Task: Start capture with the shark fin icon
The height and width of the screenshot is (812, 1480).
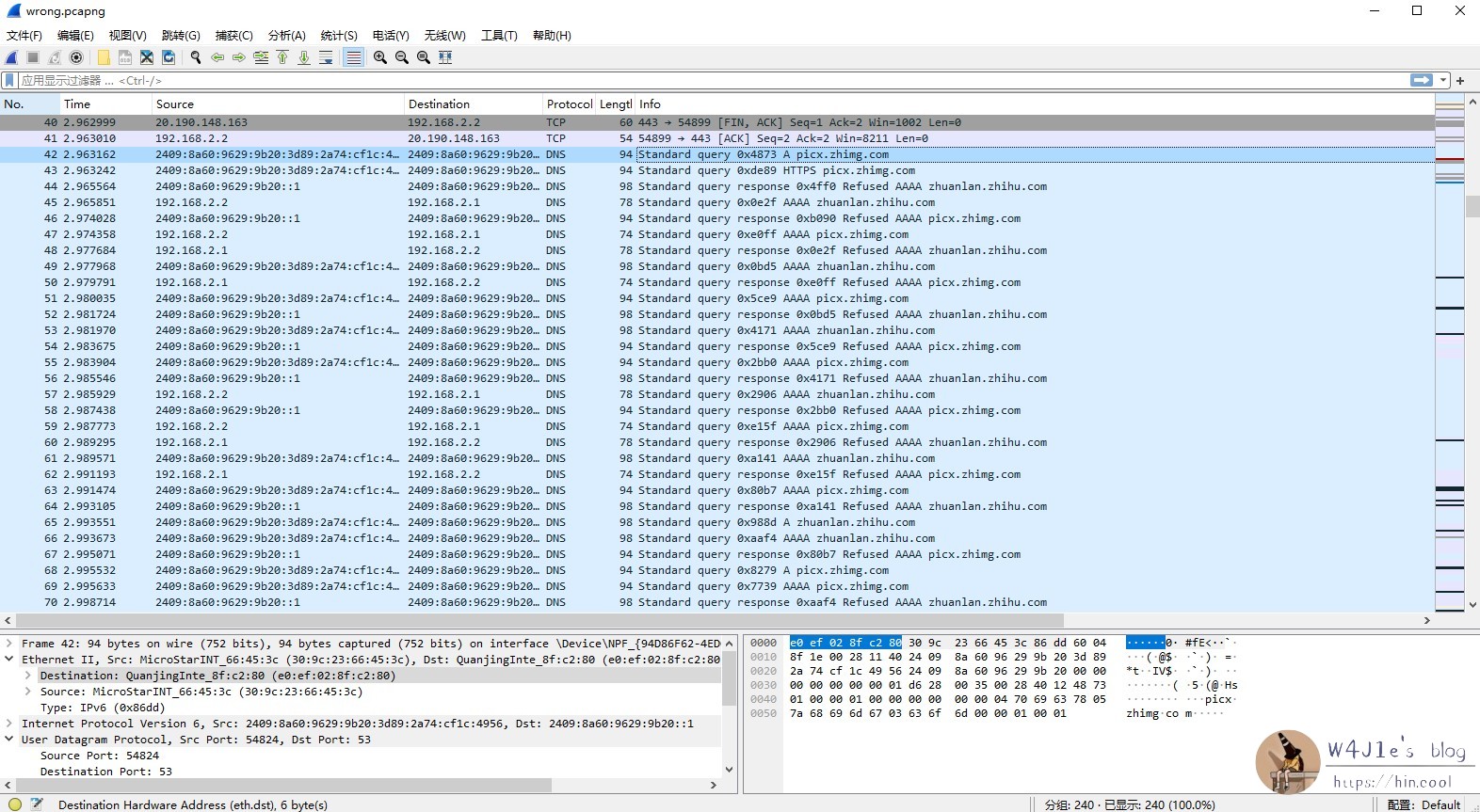Action: click(12, 57)
